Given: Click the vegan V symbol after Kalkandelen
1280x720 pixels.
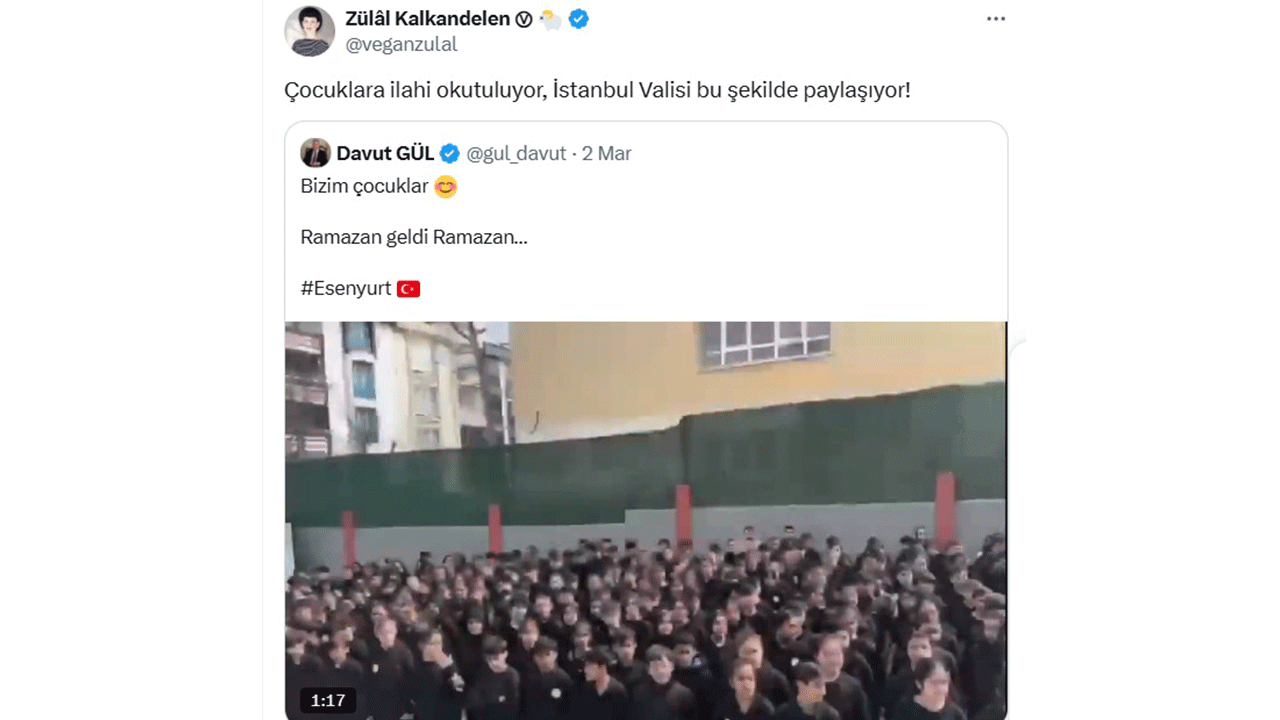Looking at the screenshot, I should point(524,19).
